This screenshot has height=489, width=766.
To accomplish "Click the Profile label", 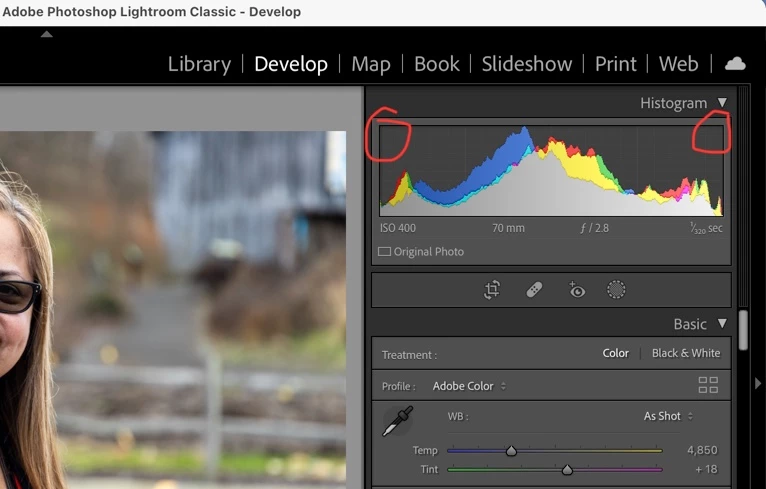I will (399, 386).
